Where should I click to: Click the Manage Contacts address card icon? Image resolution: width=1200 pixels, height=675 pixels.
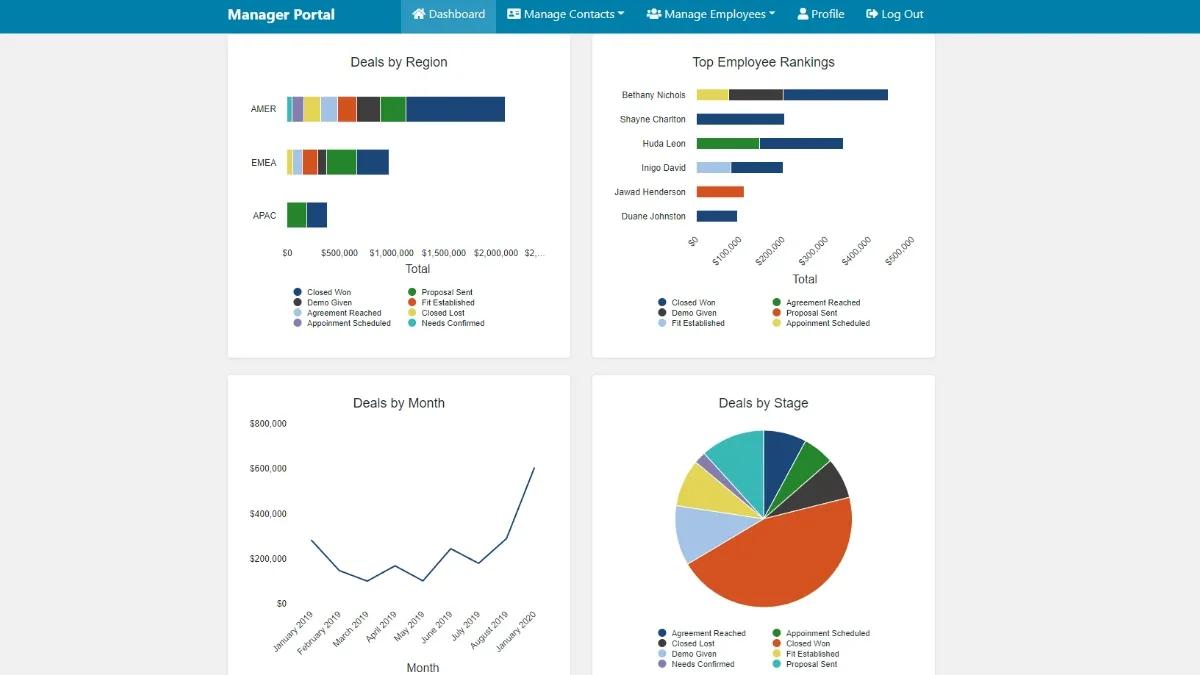[x=512, y=14]
